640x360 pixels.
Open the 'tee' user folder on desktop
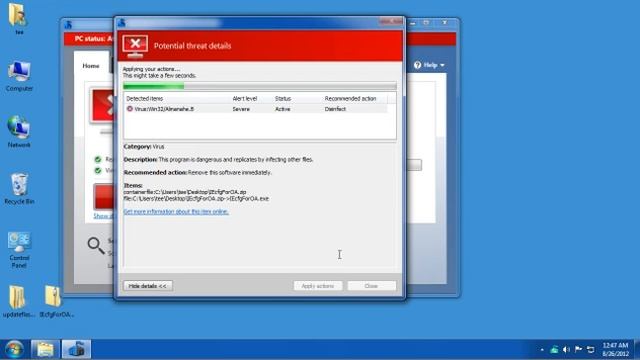pyautogui.click(x=18, y=18)
